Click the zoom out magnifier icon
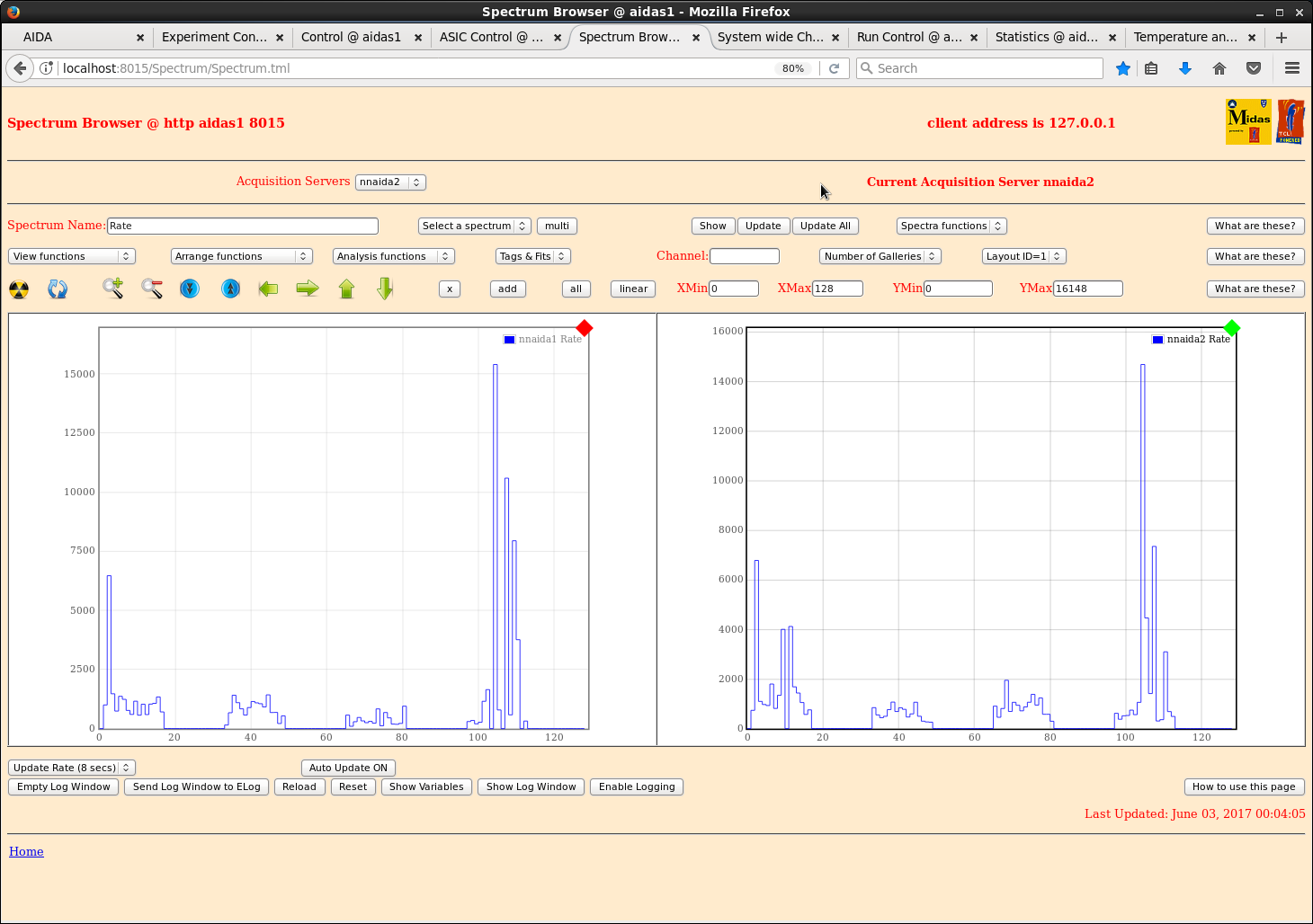Viewport: 1313px width, 924px height. point(152,289)
